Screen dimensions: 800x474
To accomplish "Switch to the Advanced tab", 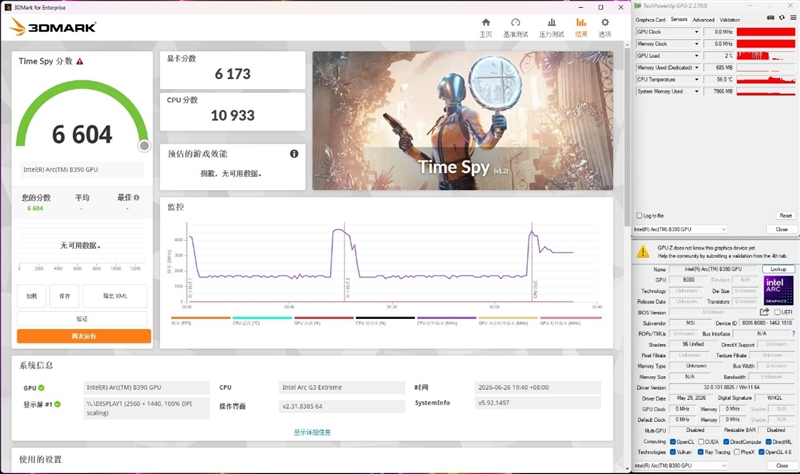I will (x=704, y=19).
